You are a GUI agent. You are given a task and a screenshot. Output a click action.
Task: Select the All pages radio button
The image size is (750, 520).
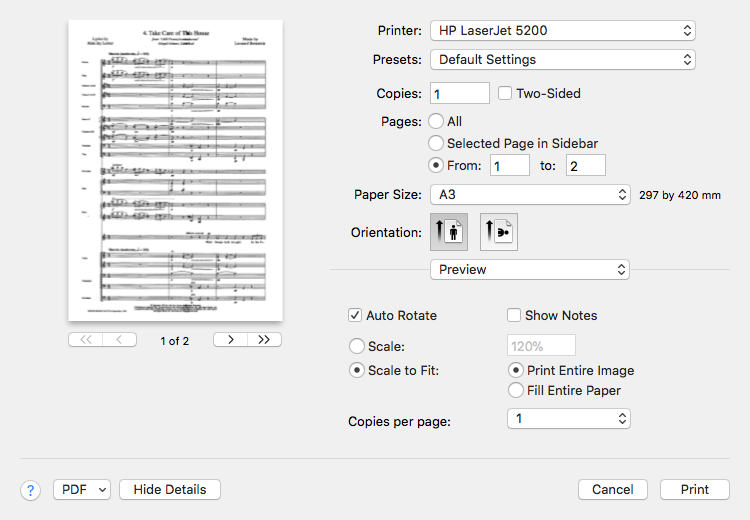click(436, 121)
